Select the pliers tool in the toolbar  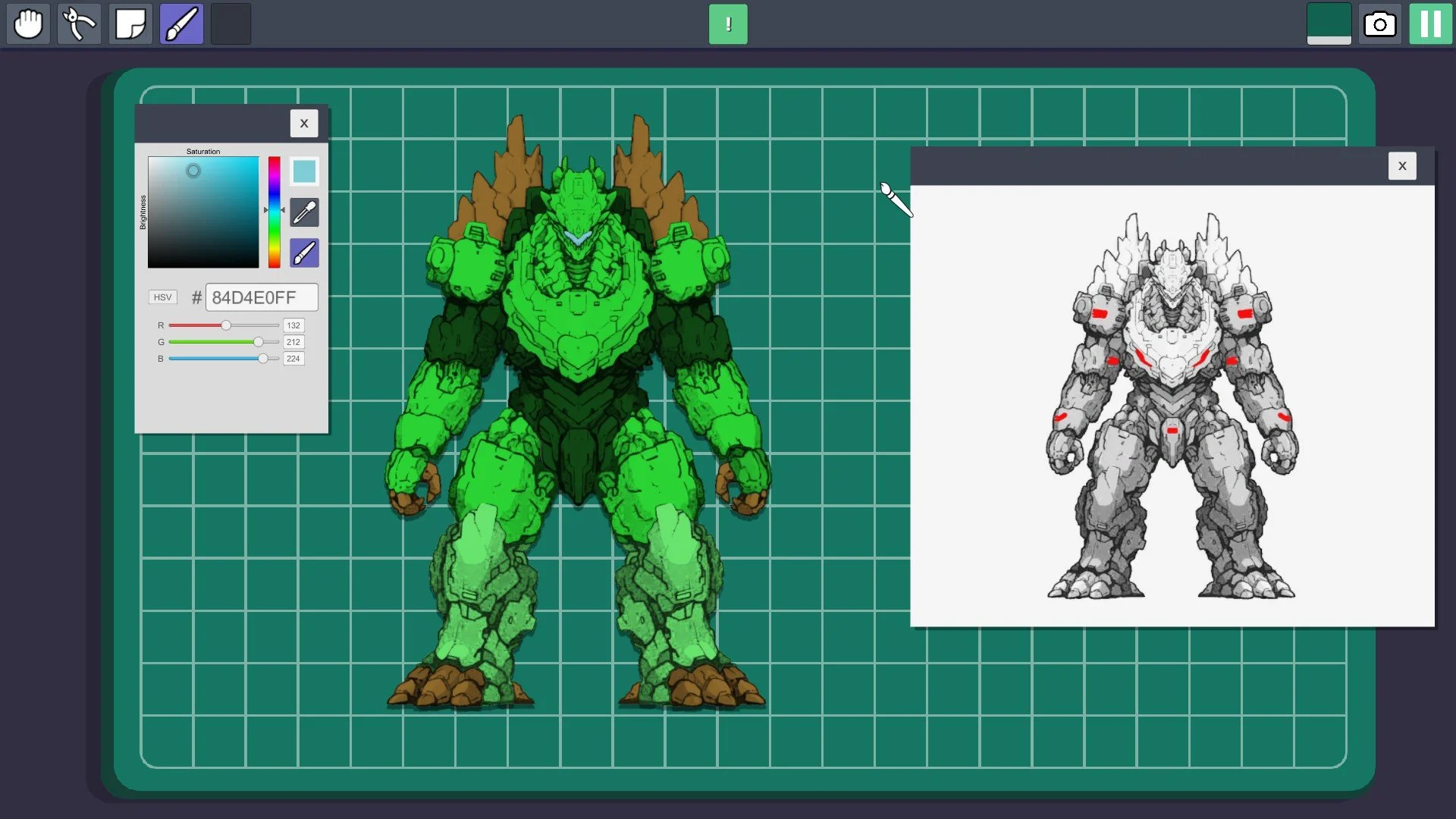coord(79,24)
